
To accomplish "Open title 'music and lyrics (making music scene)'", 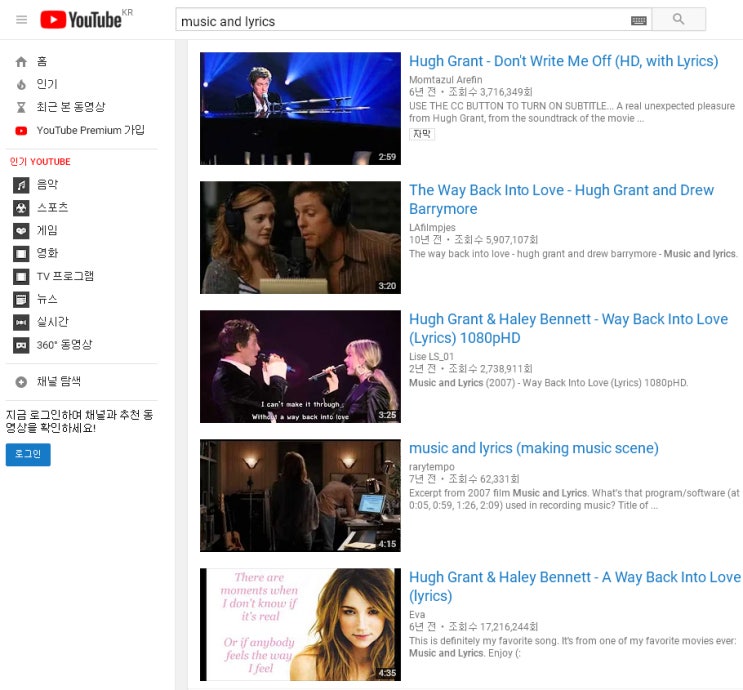I will tap(534, 448).
